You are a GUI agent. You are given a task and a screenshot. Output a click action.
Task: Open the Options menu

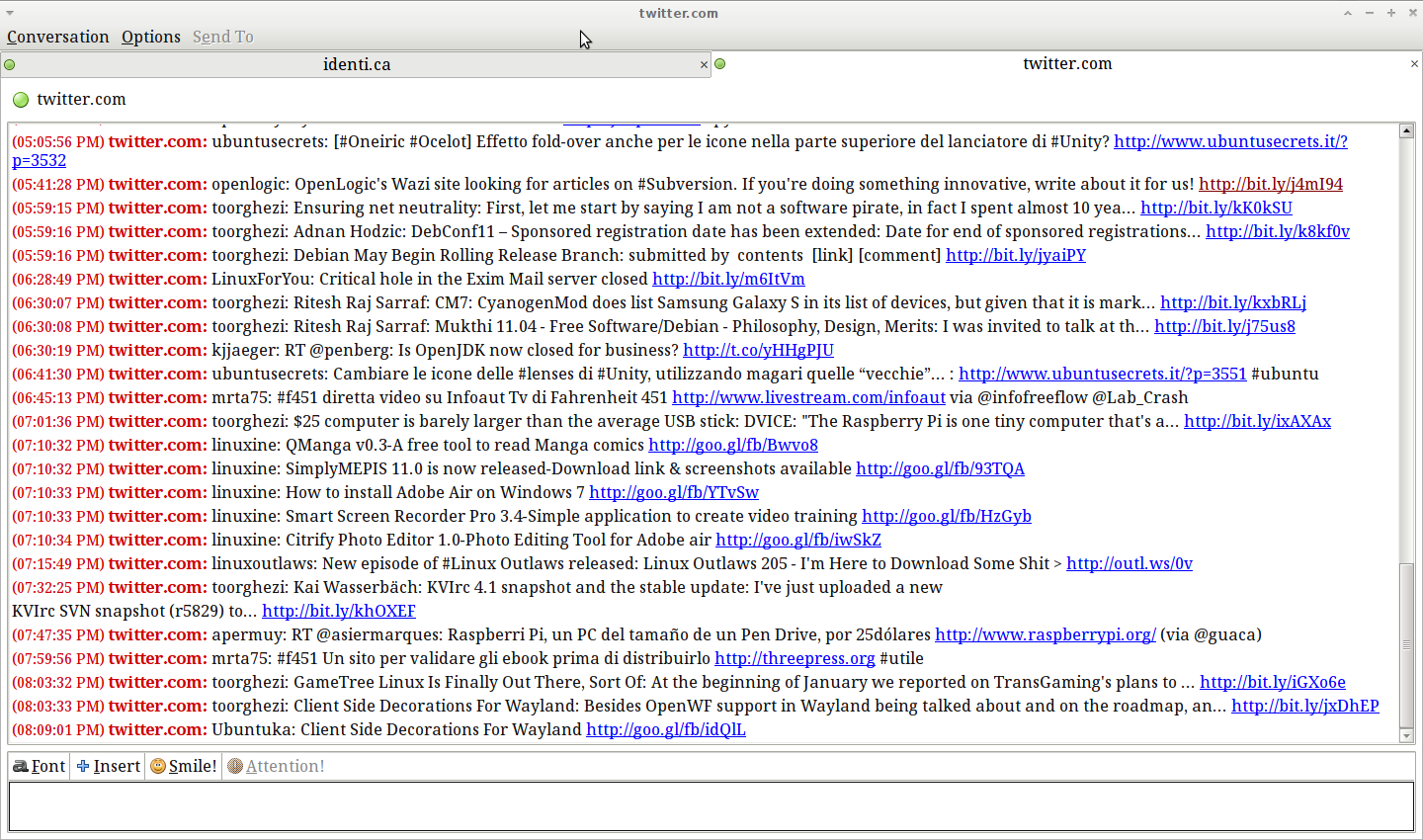pos(151,37)
